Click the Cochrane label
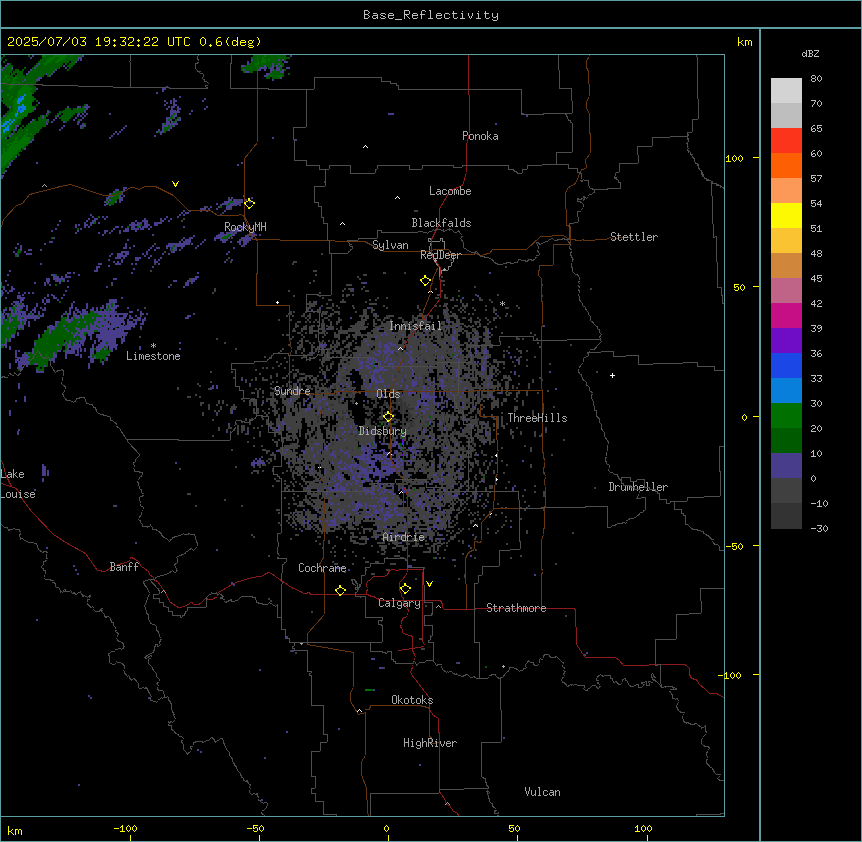The height and width of the screenshot is (842, 862). point(322,568)
